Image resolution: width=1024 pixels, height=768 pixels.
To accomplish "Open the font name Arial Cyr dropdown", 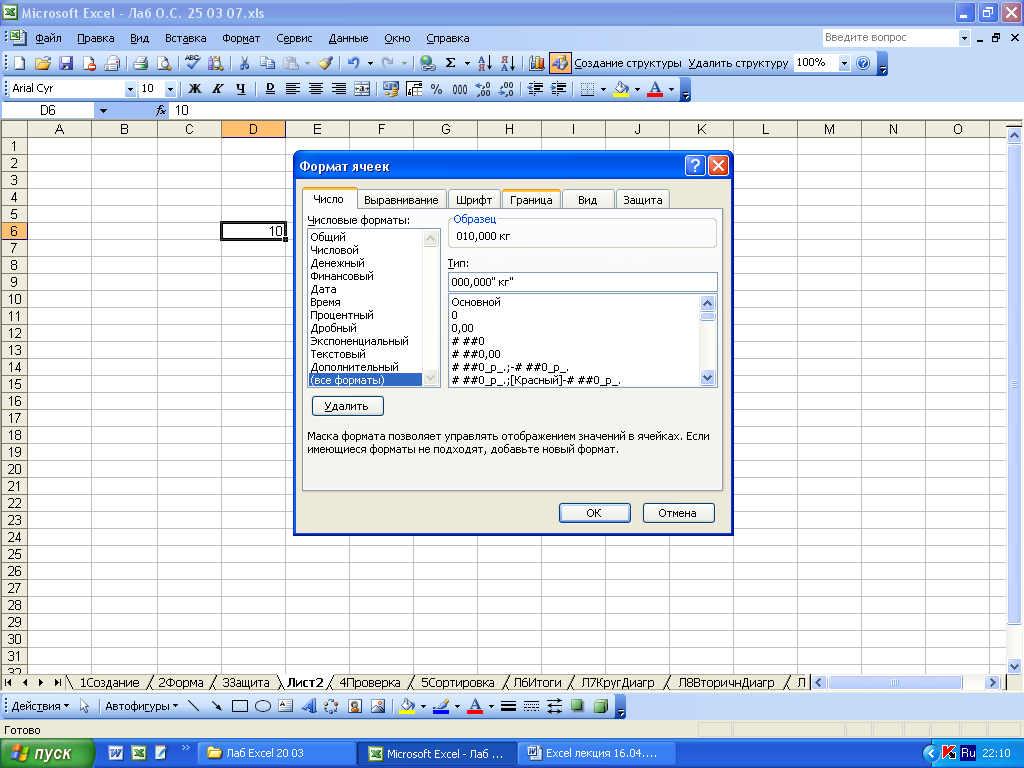I will point(130,89).
